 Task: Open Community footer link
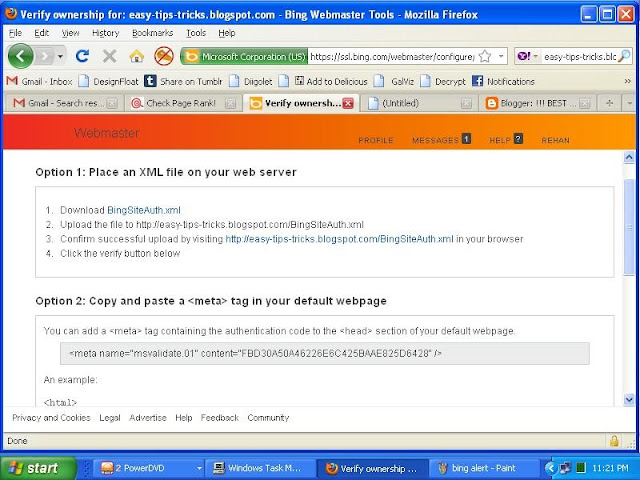268,418
